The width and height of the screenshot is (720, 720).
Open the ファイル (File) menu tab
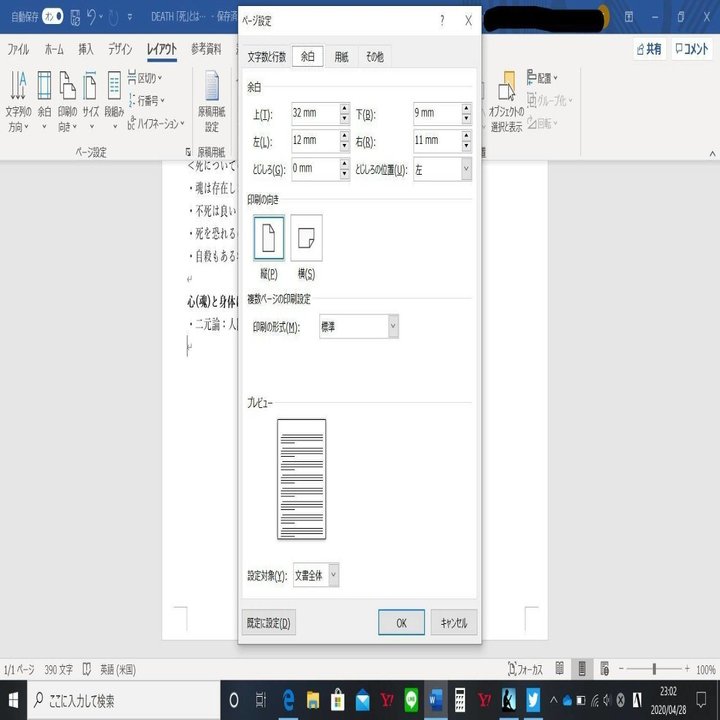(18, 49)
